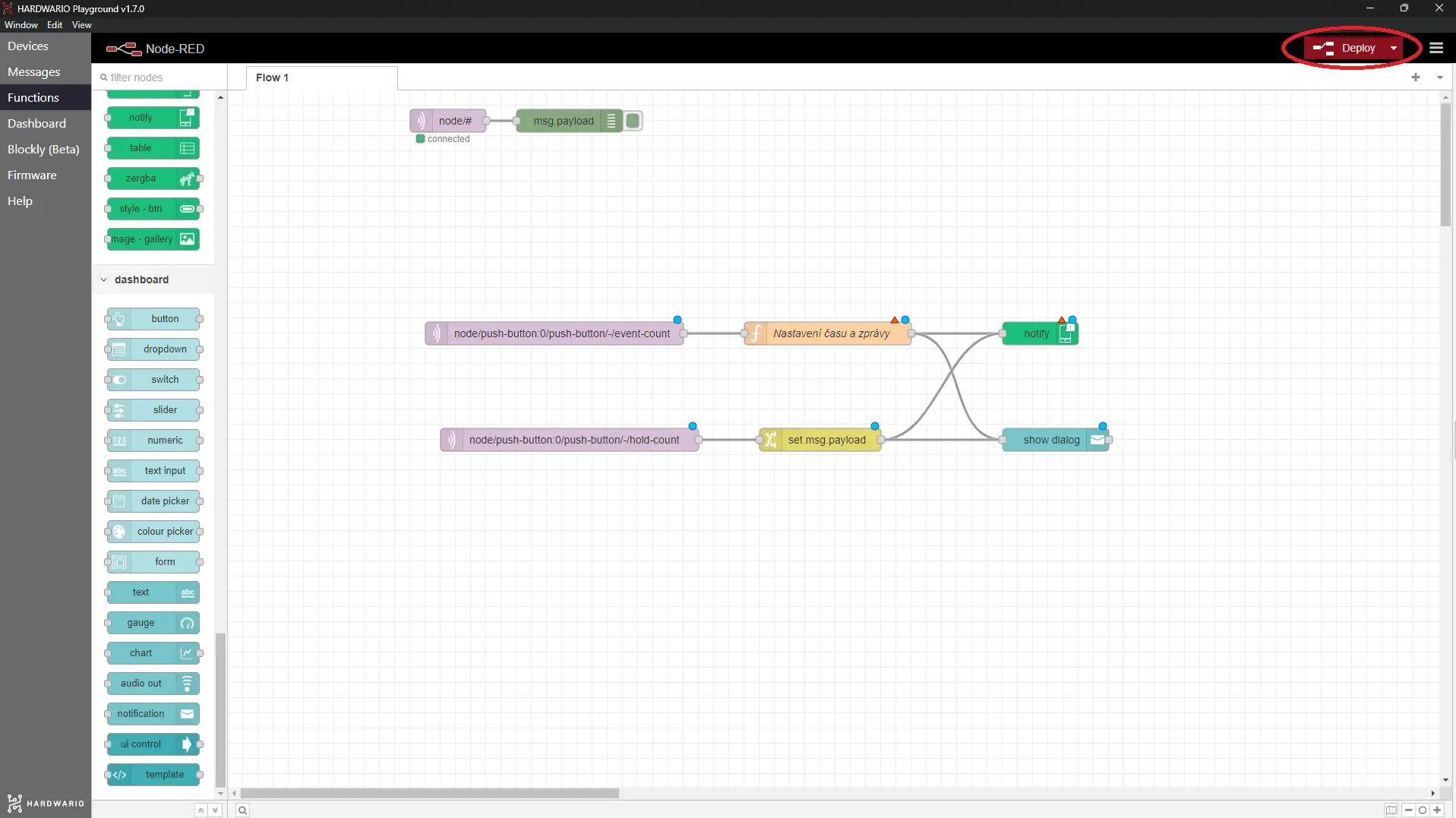Click the palette scroll up arrow
This screenshot has width=1456, height=818.
point(220,97)
